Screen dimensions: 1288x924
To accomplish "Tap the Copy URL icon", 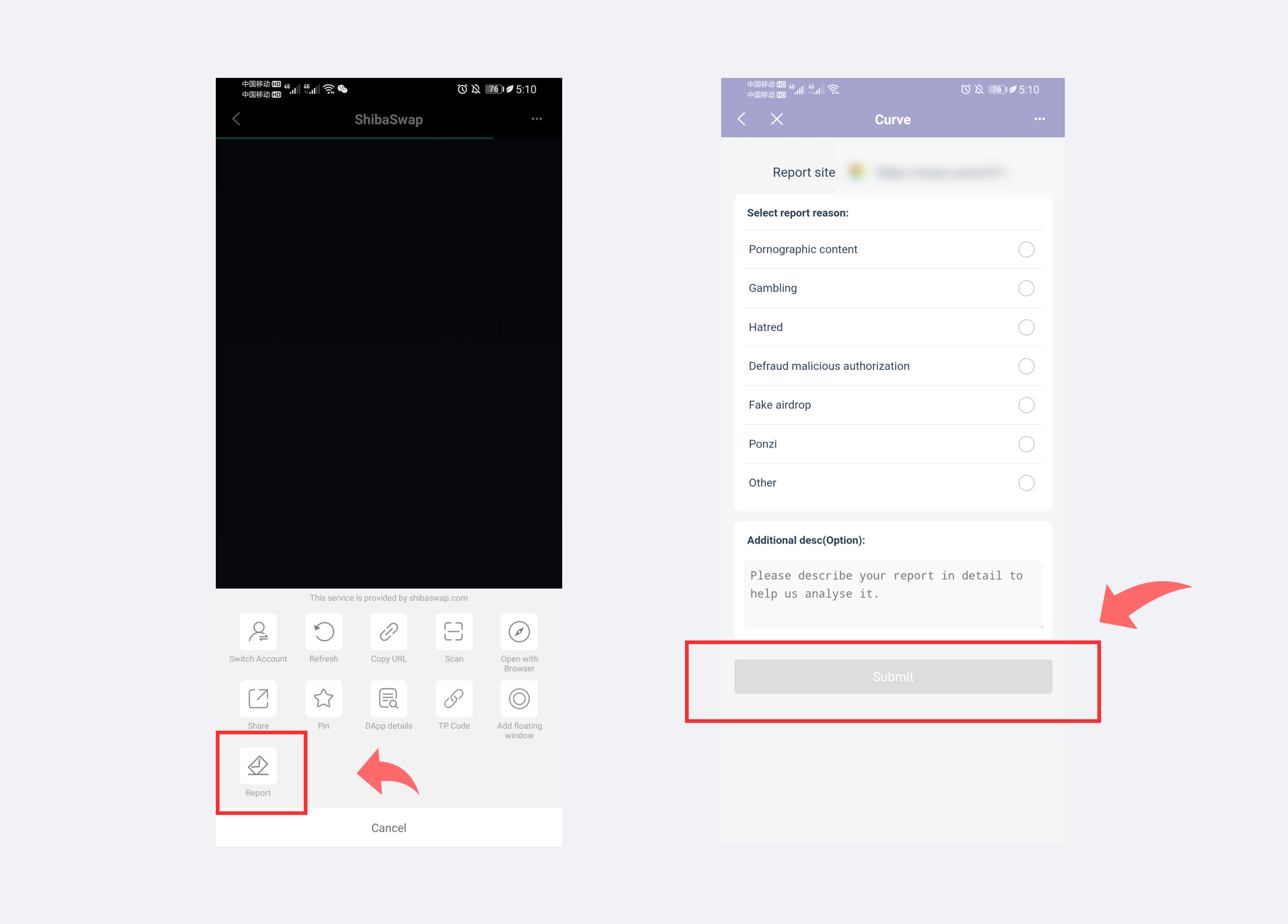I will tap(389, 632).
